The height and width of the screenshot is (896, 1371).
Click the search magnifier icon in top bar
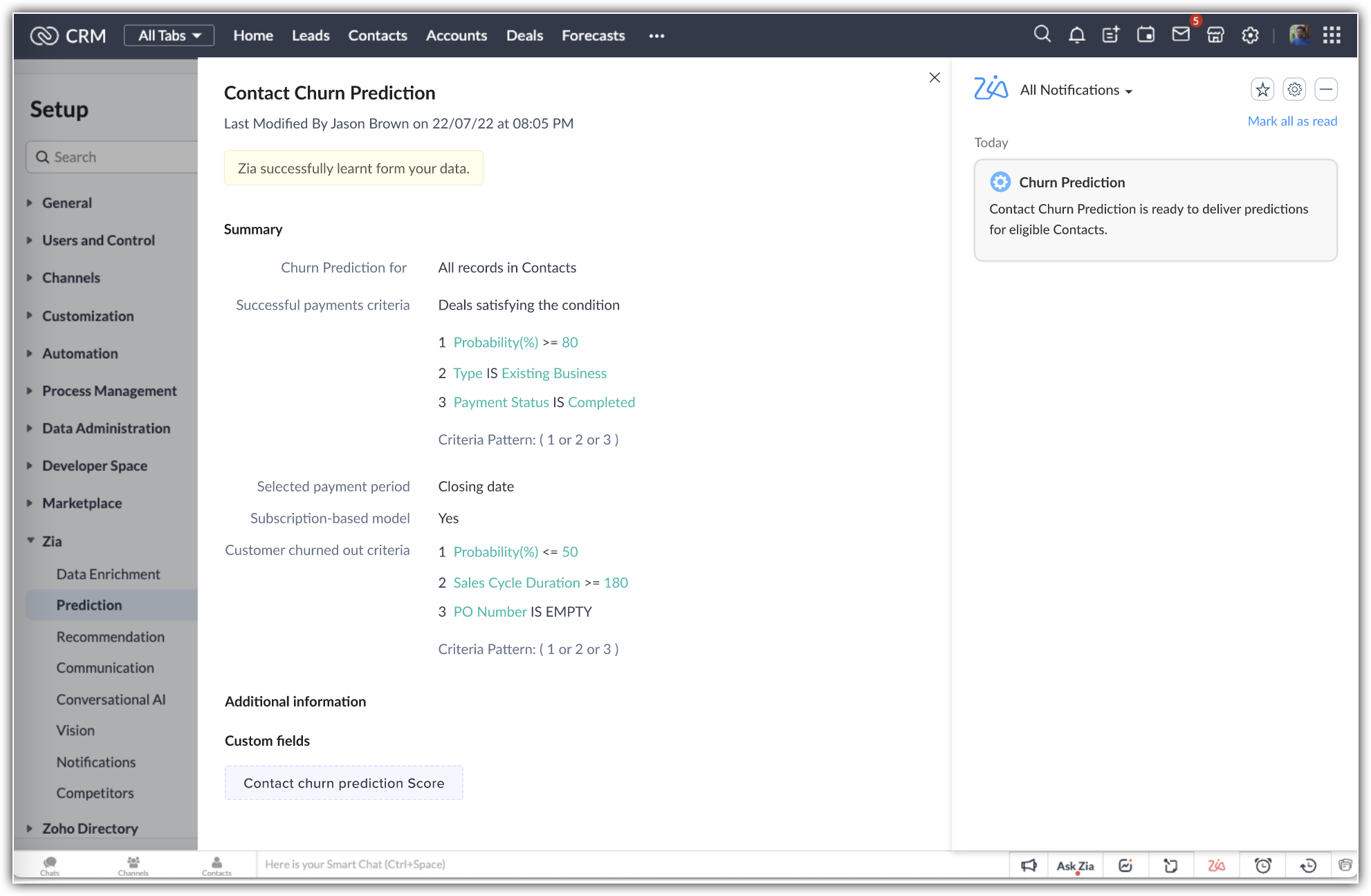(1042, 35)
